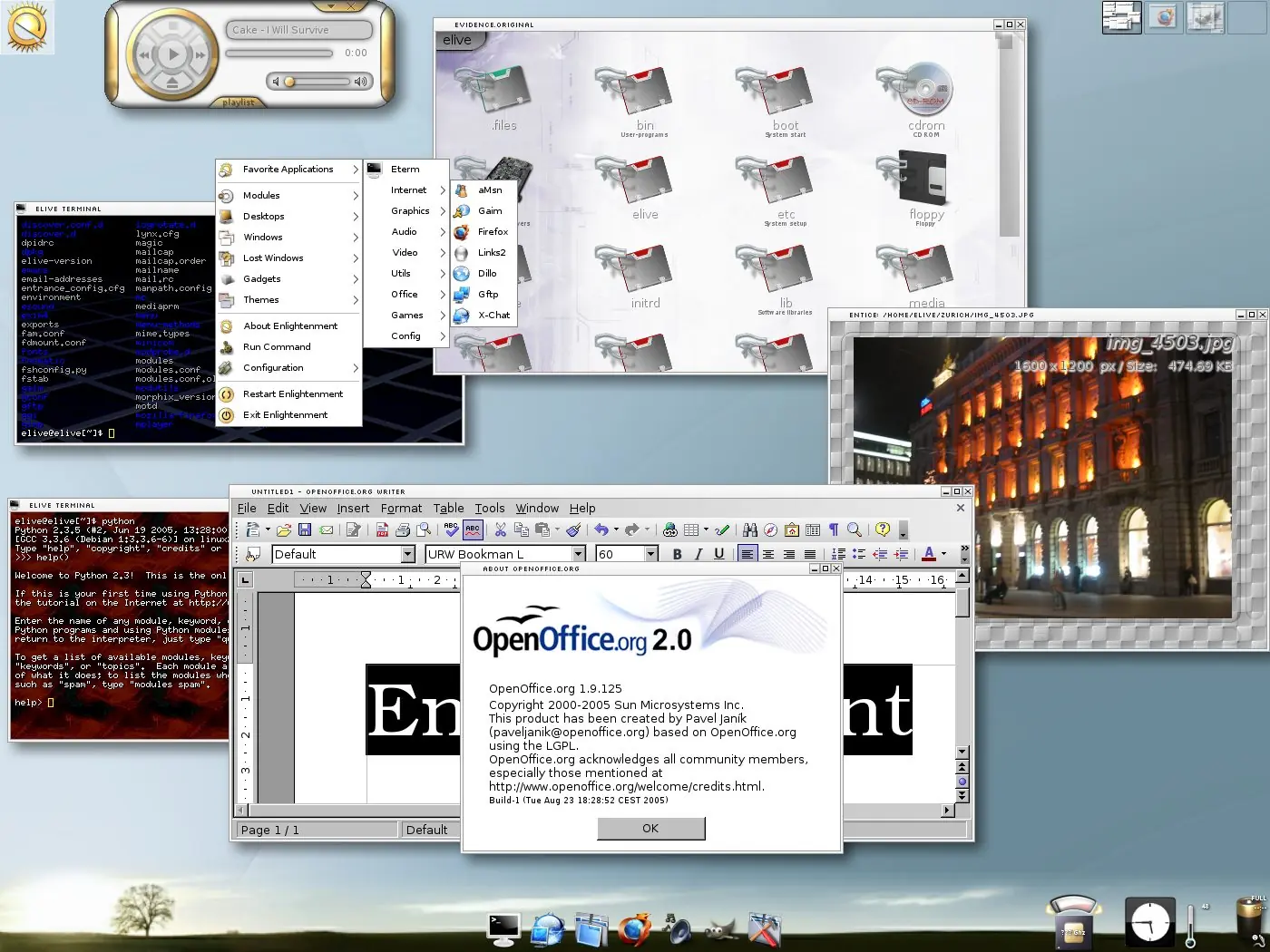
Task: Cut selection with the scissors icon
Action: 501,529
